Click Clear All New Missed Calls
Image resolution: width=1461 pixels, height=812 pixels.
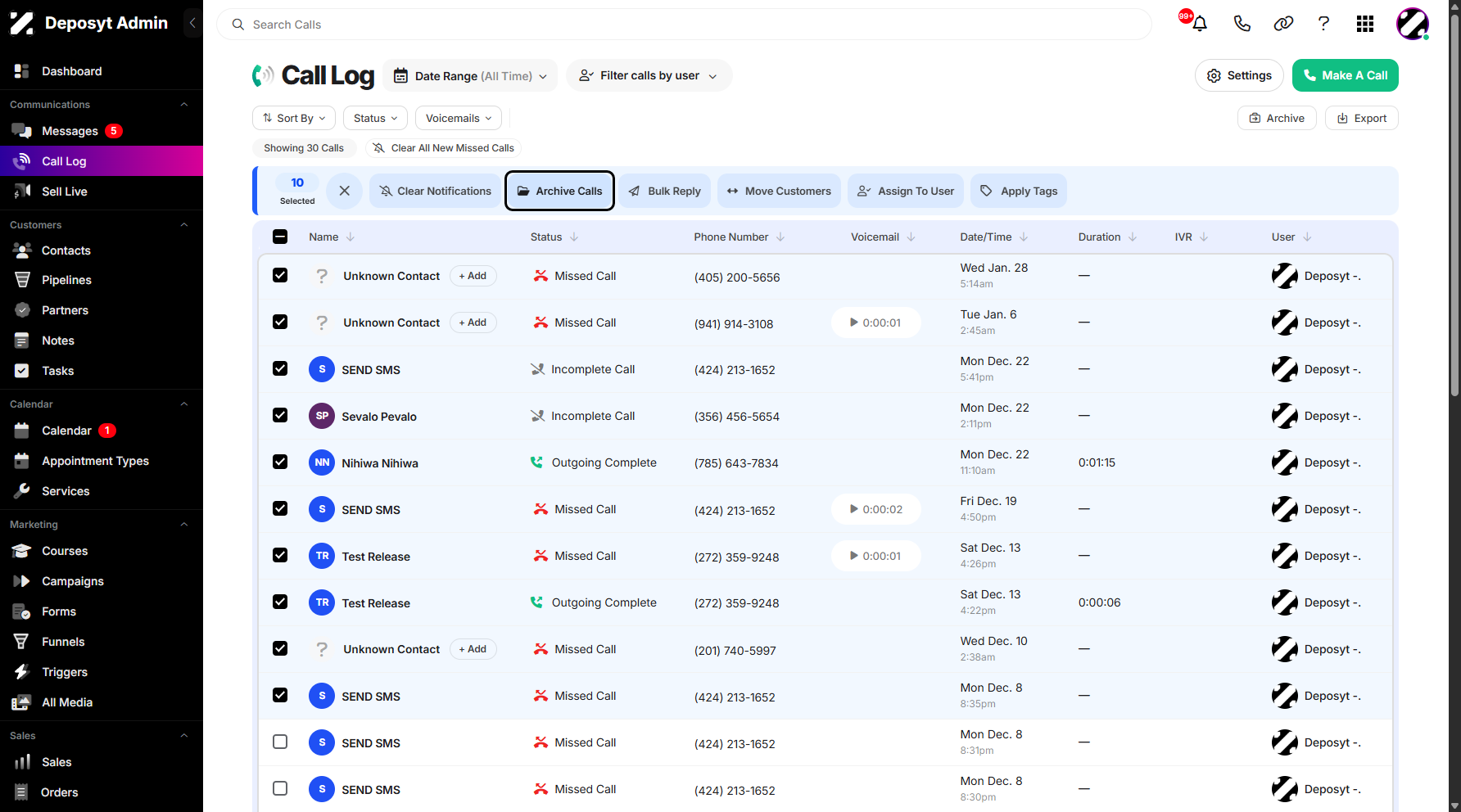pos(443,148)
